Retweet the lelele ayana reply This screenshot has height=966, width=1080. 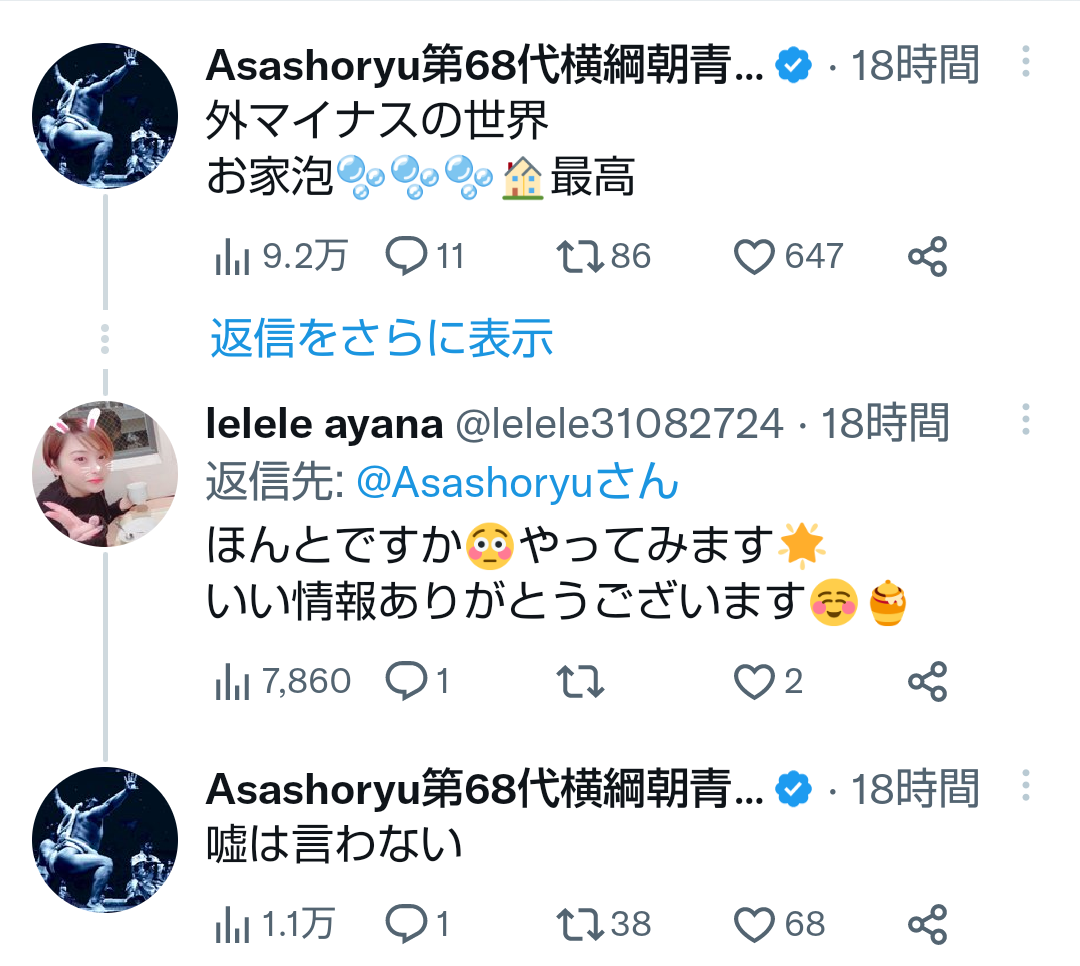coord(579,683)
